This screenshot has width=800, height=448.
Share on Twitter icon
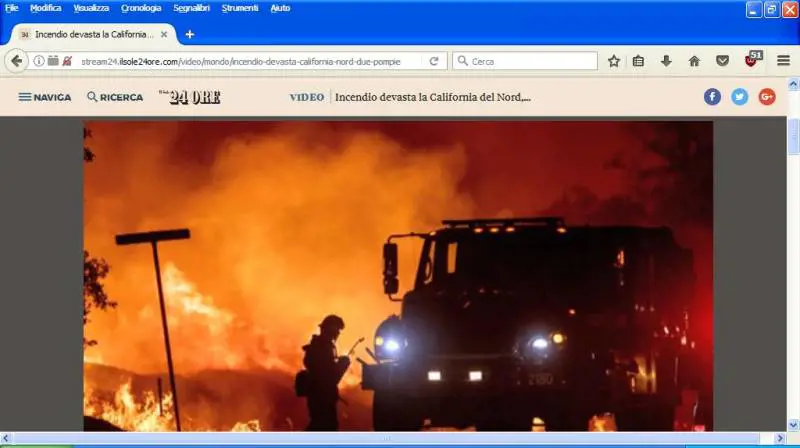click(x=739, y=96)
